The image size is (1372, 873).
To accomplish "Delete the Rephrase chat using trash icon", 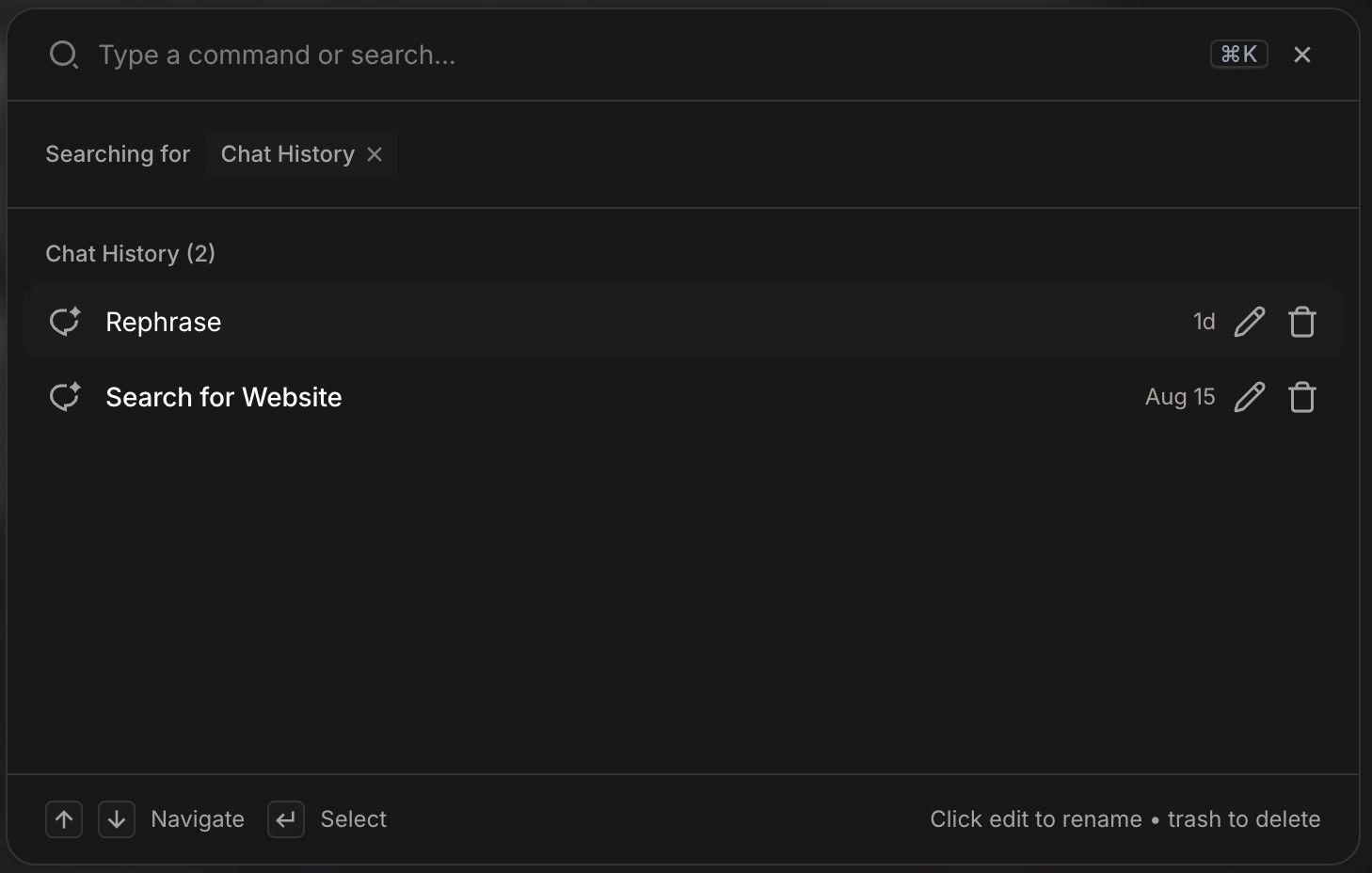I will pyautogui.click(x=1302, y=322).
